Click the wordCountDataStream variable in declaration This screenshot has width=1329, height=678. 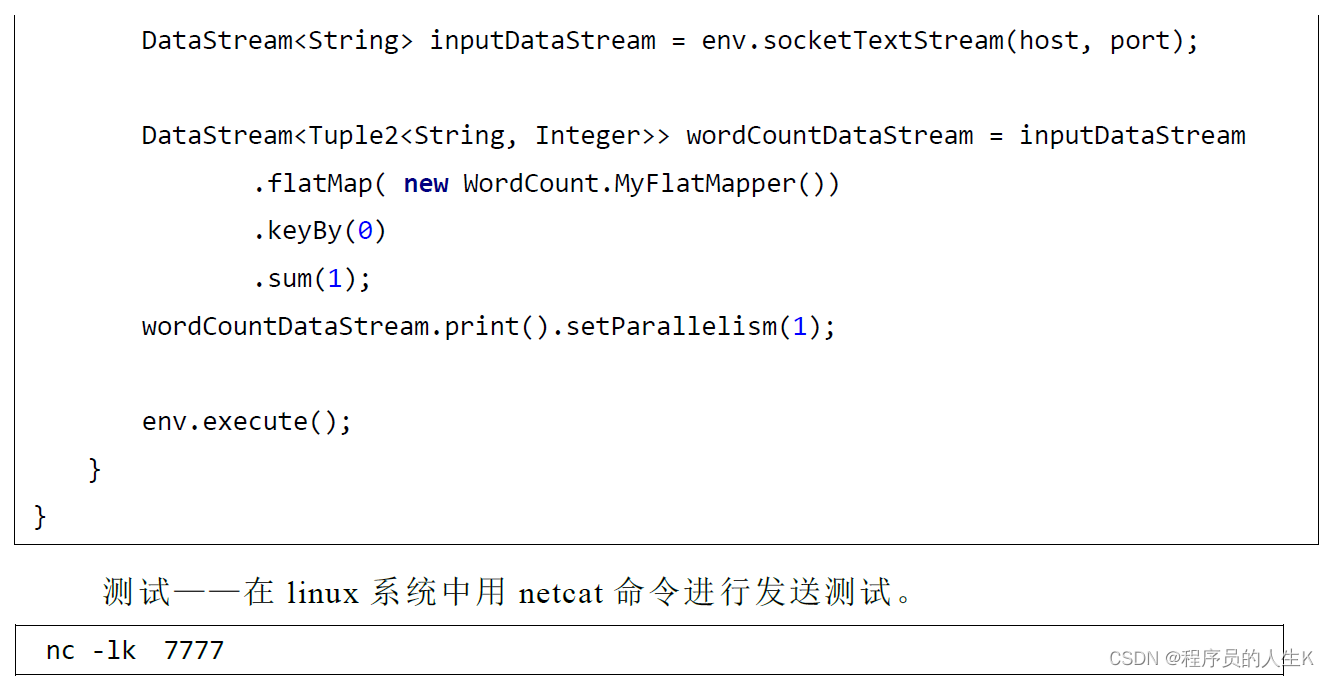coord(829,136)
